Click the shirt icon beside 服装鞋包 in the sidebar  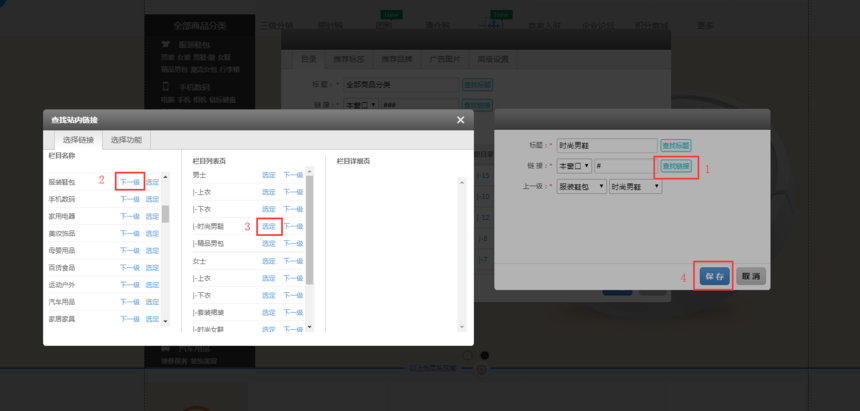coord(166,44)
